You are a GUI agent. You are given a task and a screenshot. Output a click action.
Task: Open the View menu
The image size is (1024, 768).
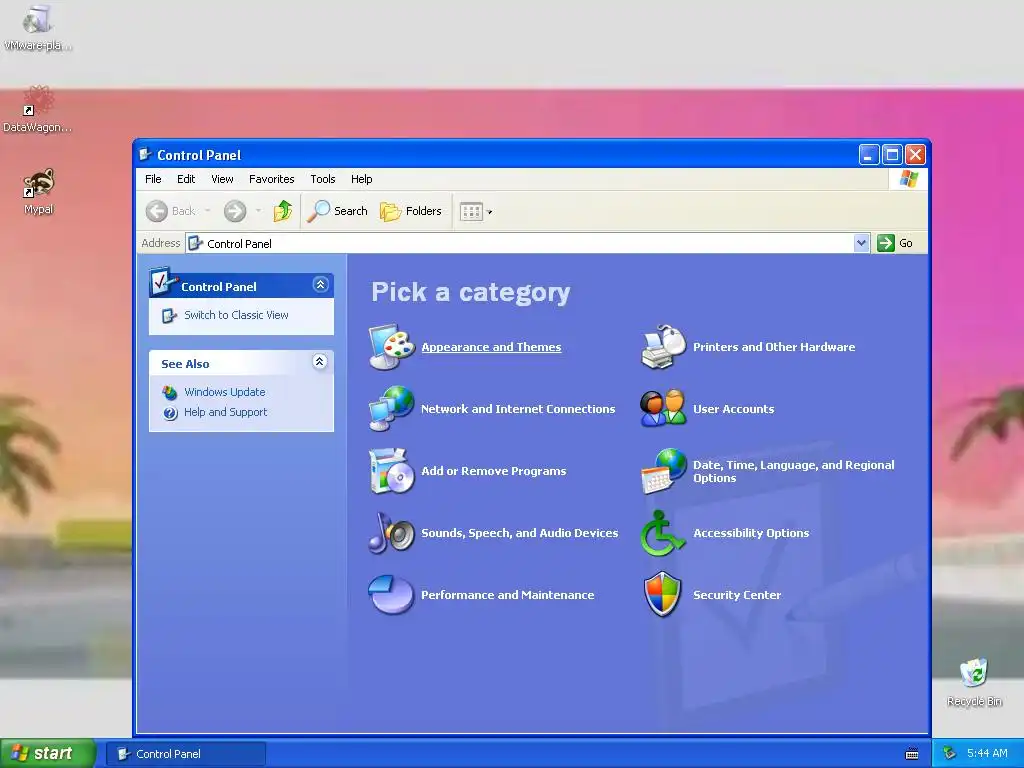click(x=222, y=179)
